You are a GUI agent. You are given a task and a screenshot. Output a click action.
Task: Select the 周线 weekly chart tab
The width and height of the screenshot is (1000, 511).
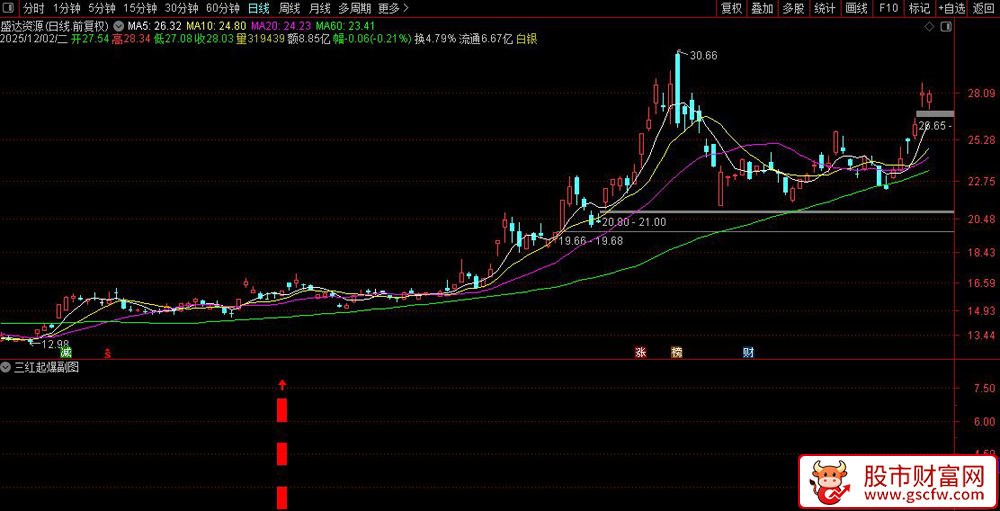[290, 8]
